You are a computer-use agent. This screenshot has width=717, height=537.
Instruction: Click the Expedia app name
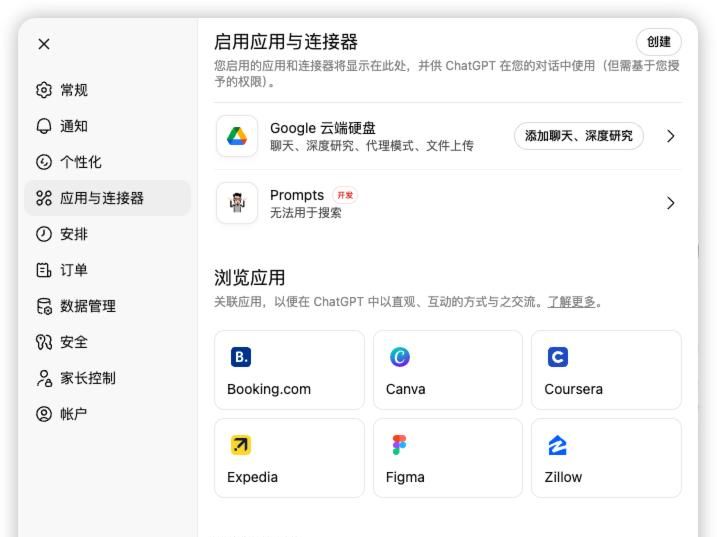(x=252, y=477)
